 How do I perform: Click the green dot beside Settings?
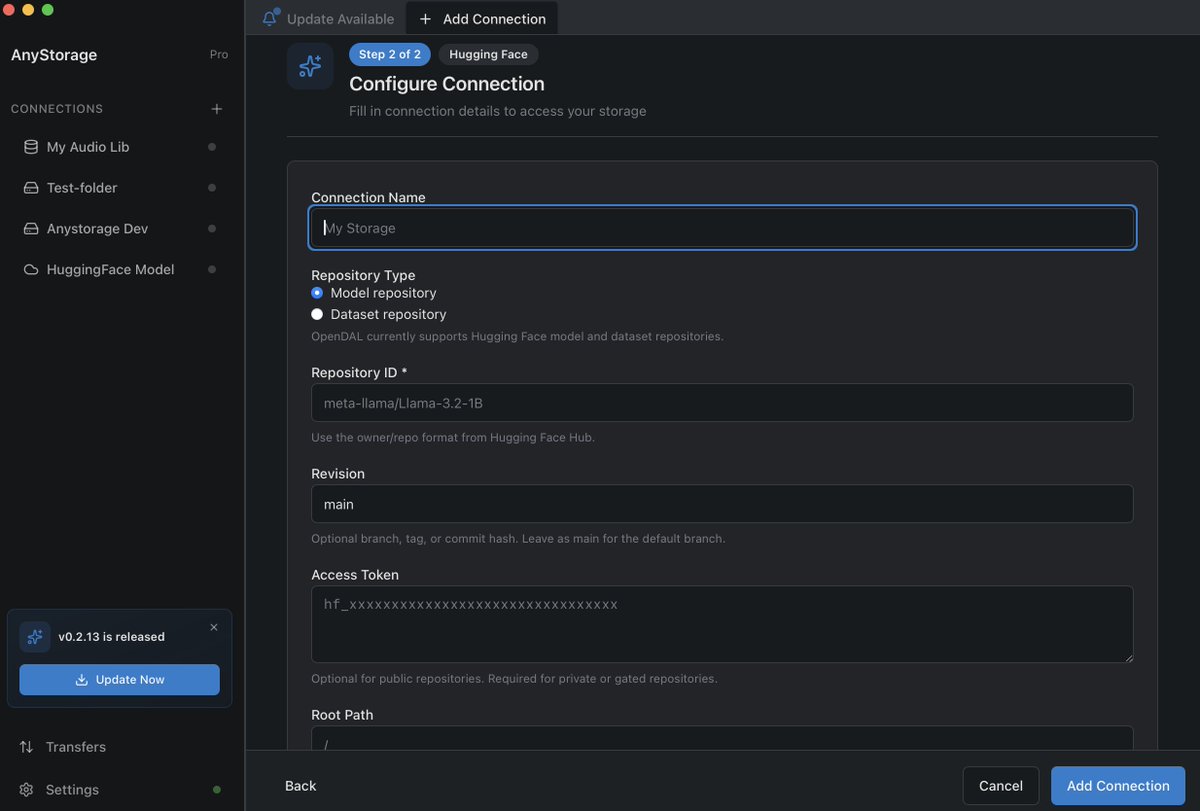pos(217,790)
